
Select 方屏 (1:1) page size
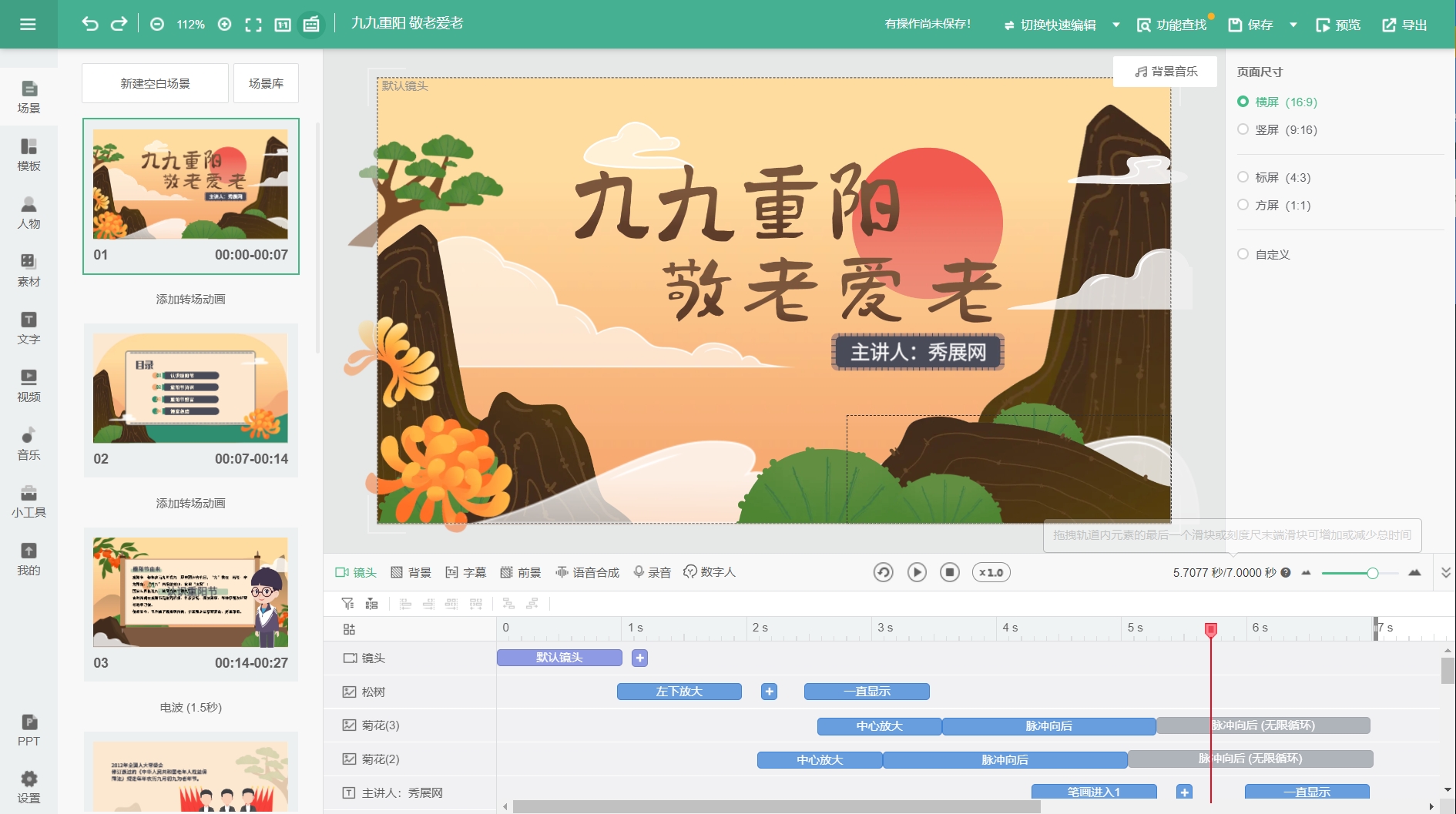pos(1274,205)
